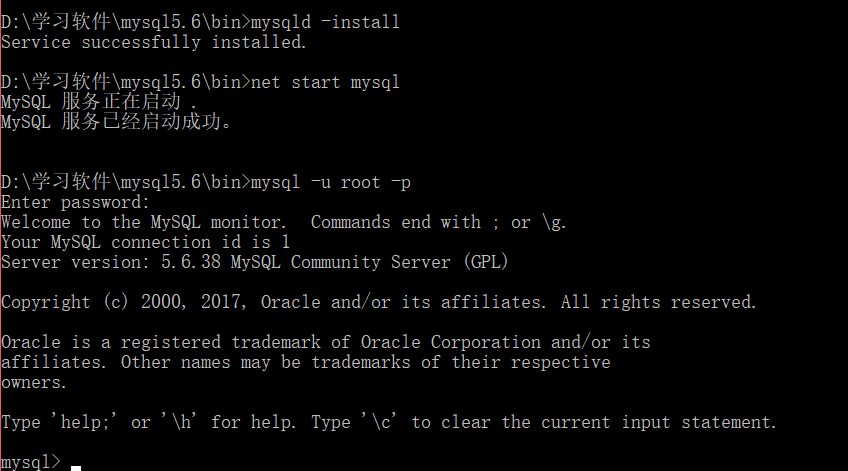Click the "Type 'help;' or '\h' for help" text
The image size is (848, 471).
(148, 422)
